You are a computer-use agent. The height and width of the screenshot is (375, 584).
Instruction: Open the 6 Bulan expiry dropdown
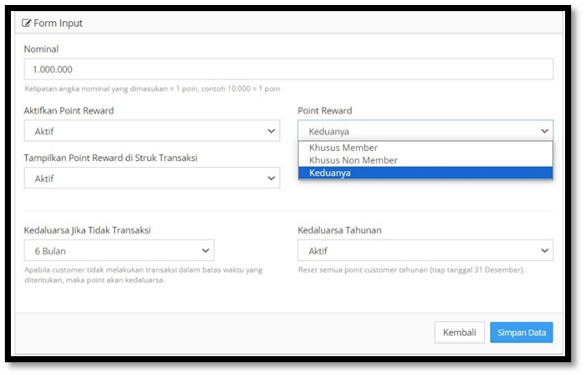[119, 250]
